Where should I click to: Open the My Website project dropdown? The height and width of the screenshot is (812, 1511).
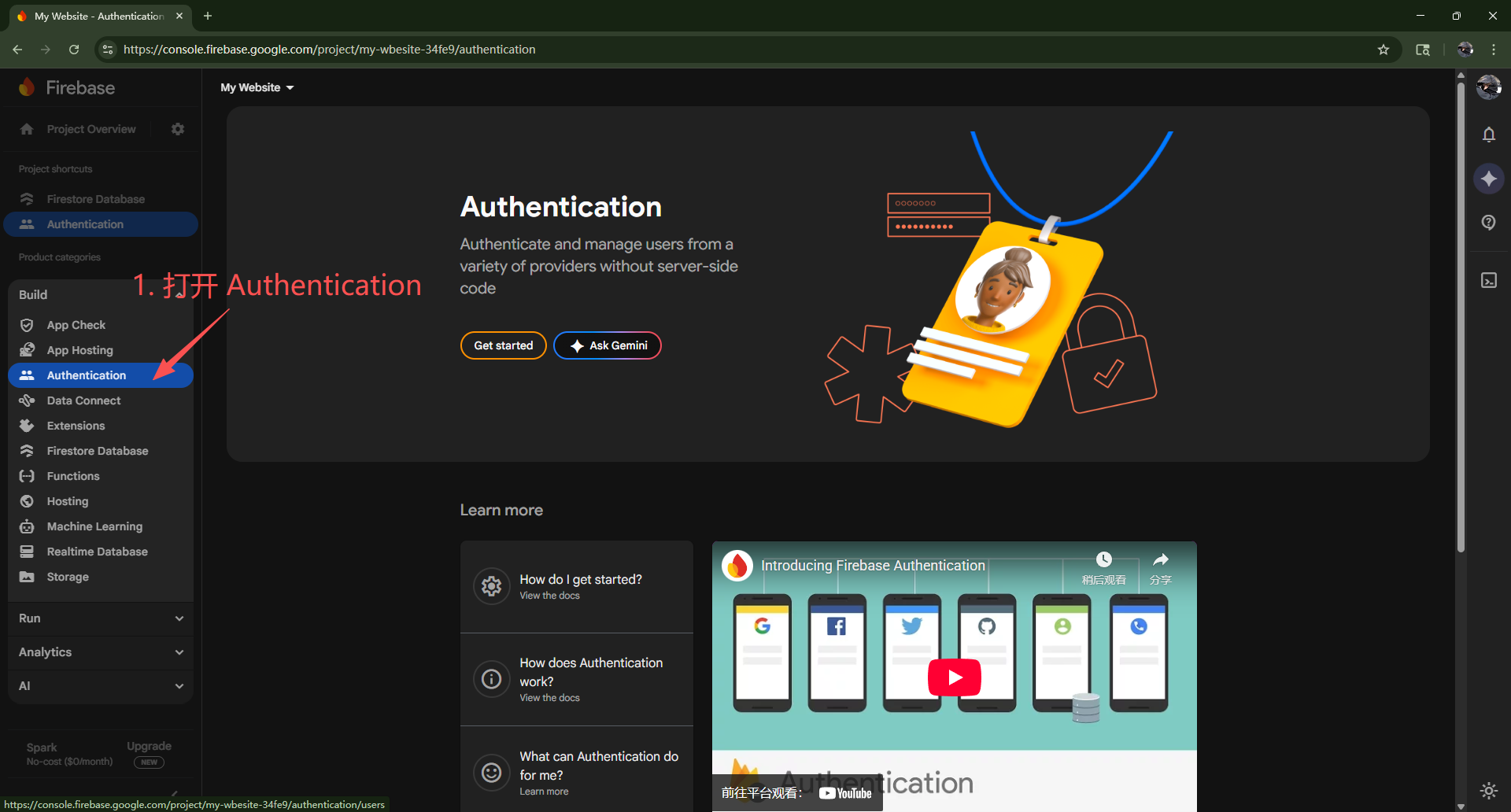257,87
